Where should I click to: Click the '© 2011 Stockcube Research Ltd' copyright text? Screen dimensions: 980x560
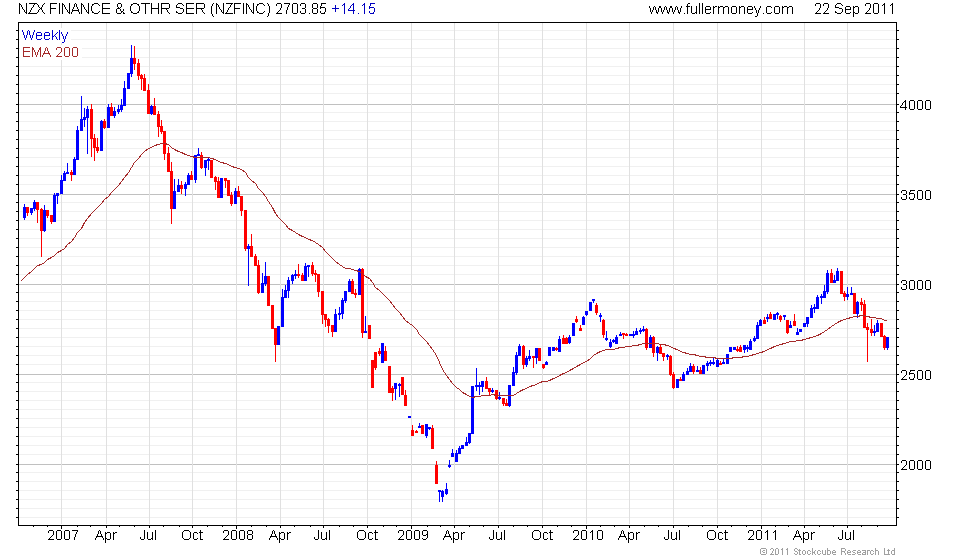(828, 552)
